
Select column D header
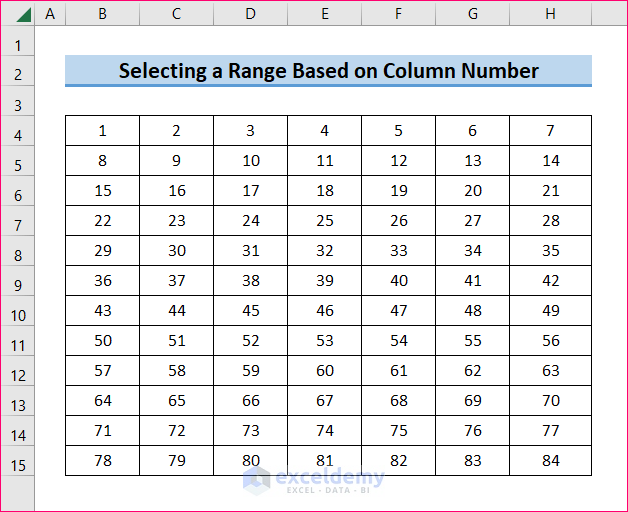tap(250, 14)
